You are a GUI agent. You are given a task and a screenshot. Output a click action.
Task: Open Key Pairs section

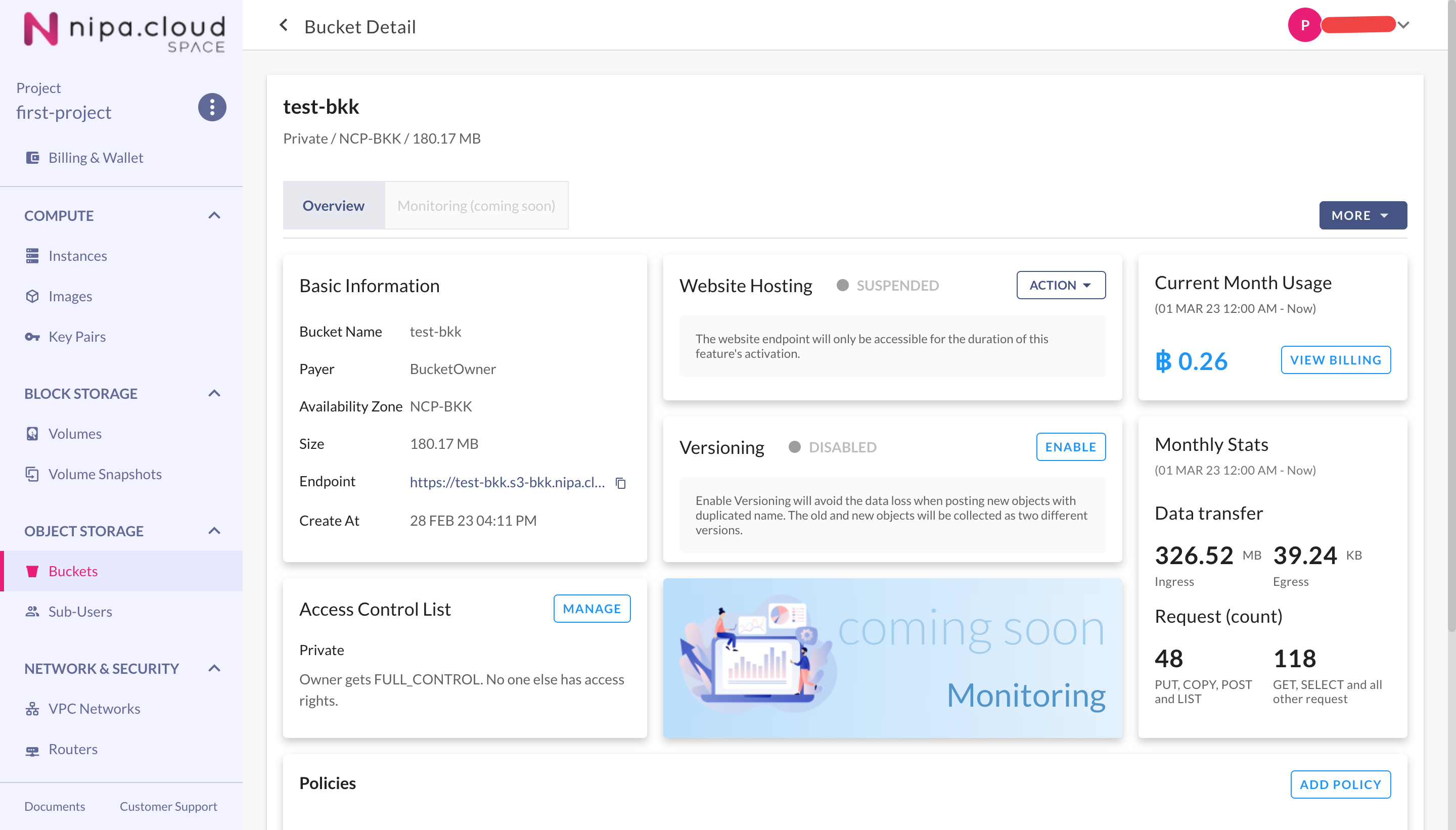(x=77, y=336)
